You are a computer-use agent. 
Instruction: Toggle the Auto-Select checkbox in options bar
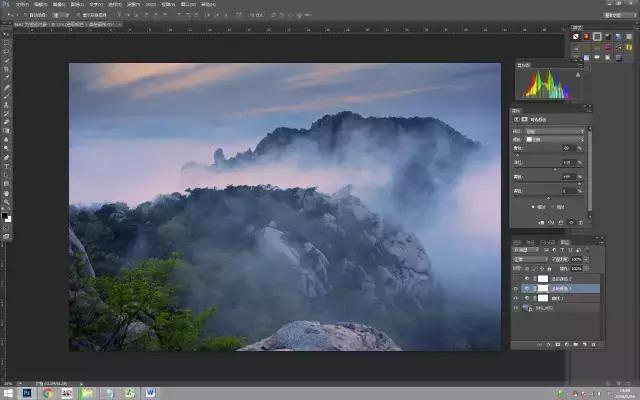[x=25, y=15]
